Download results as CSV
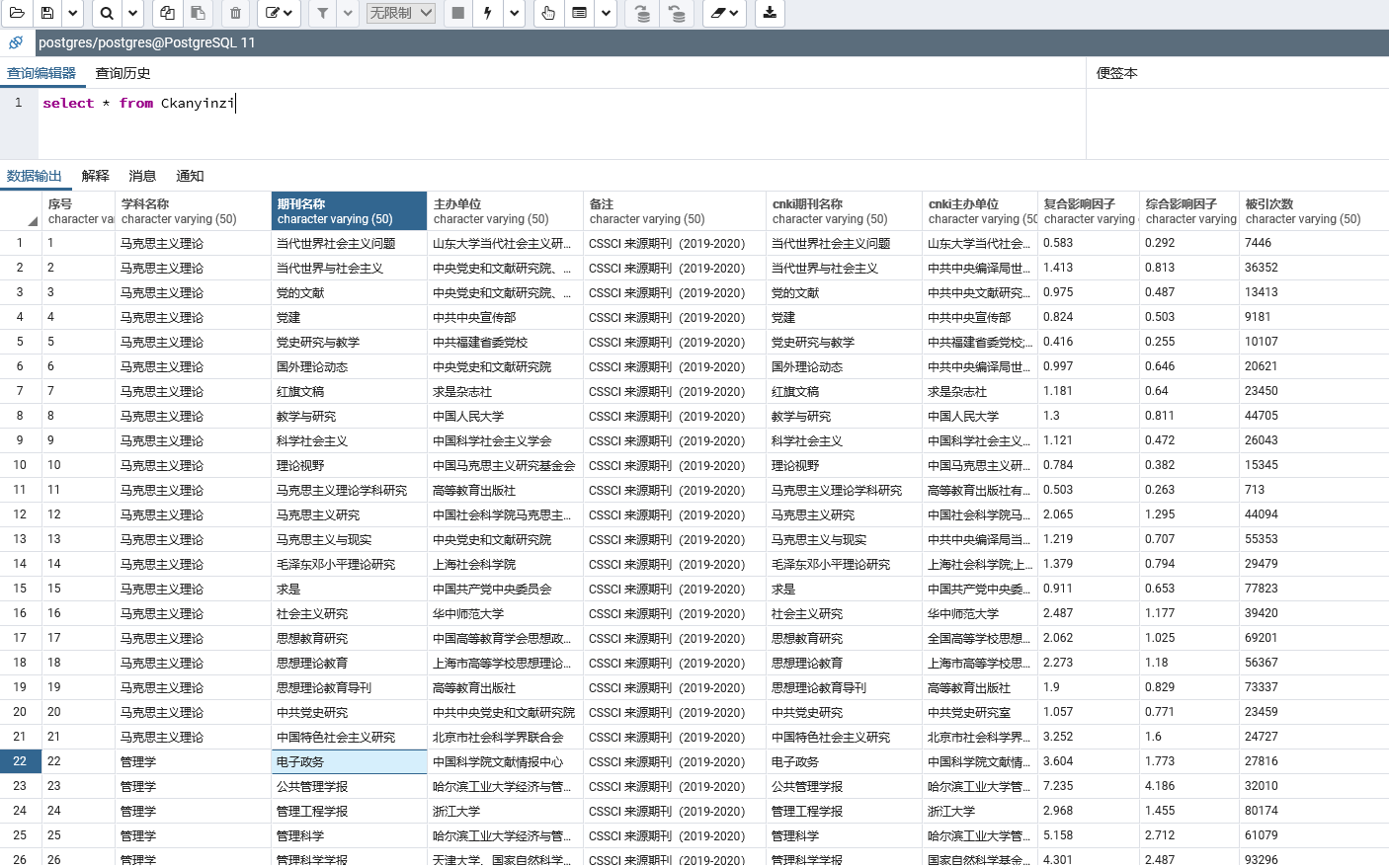The height and width of the screenshot is (868, 1389). (770, 13)
